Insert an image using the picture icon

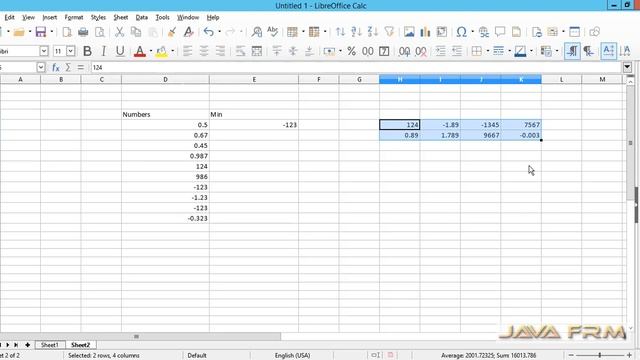pyautogui.click(x=409, y=32)
